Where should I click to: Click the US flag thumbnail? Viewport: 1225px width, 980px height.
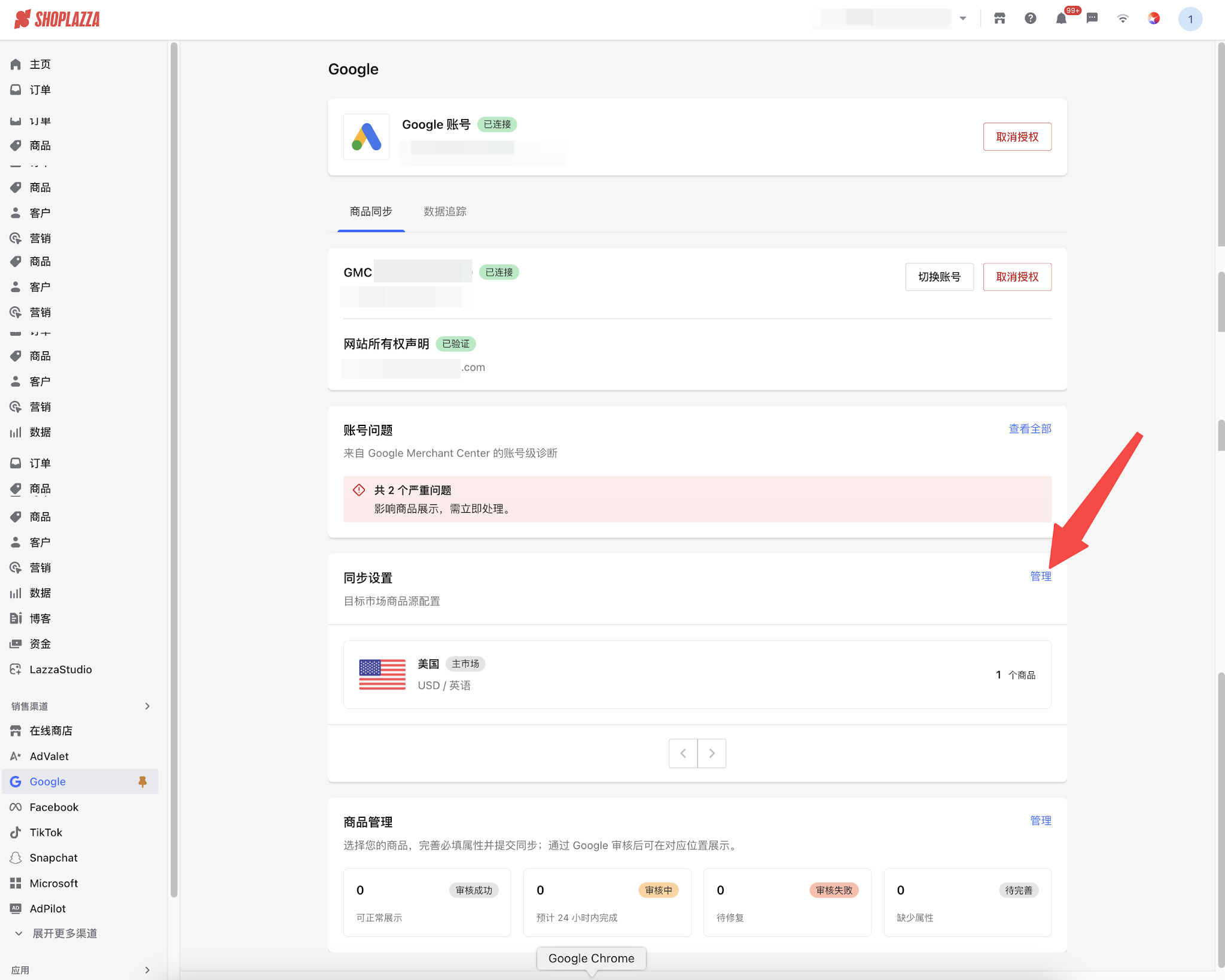coord(382,675)
